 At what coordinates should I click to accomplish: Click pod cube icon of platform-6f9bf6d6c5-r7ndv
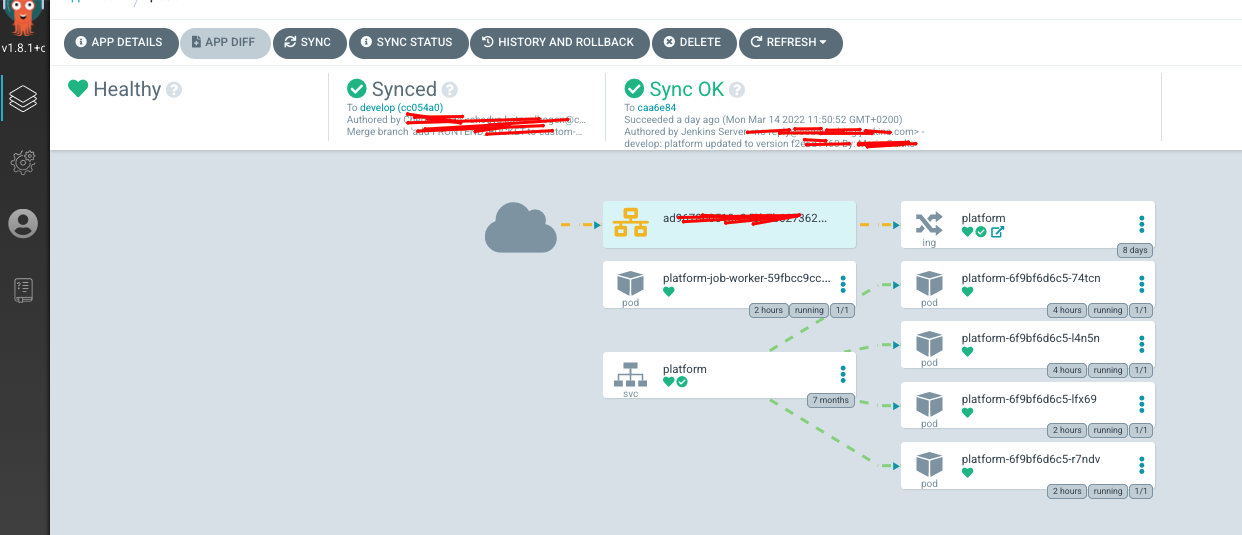pos(929,463)
